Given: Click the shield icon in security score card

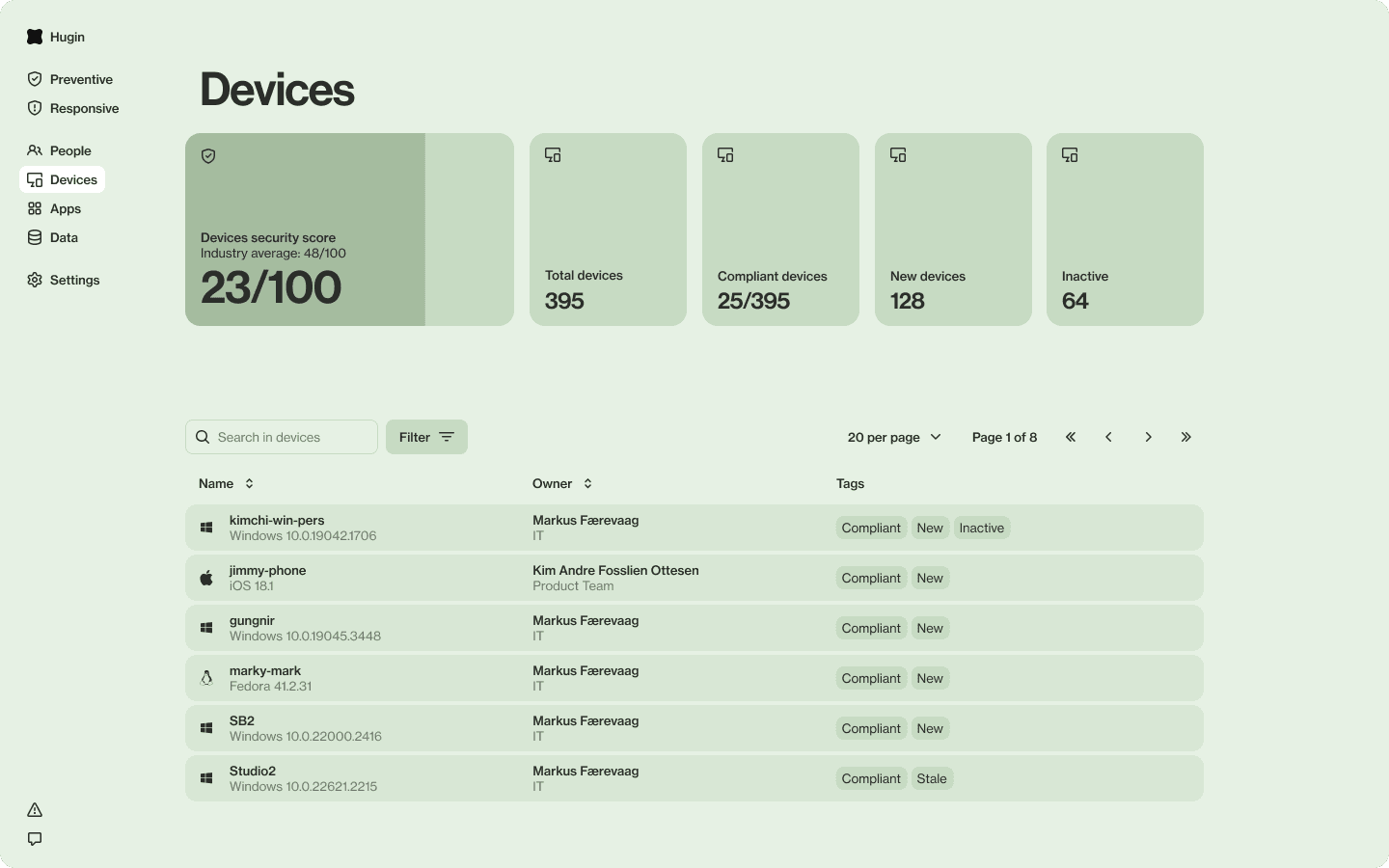Looking at the screenshot, I should coord(208,156).
